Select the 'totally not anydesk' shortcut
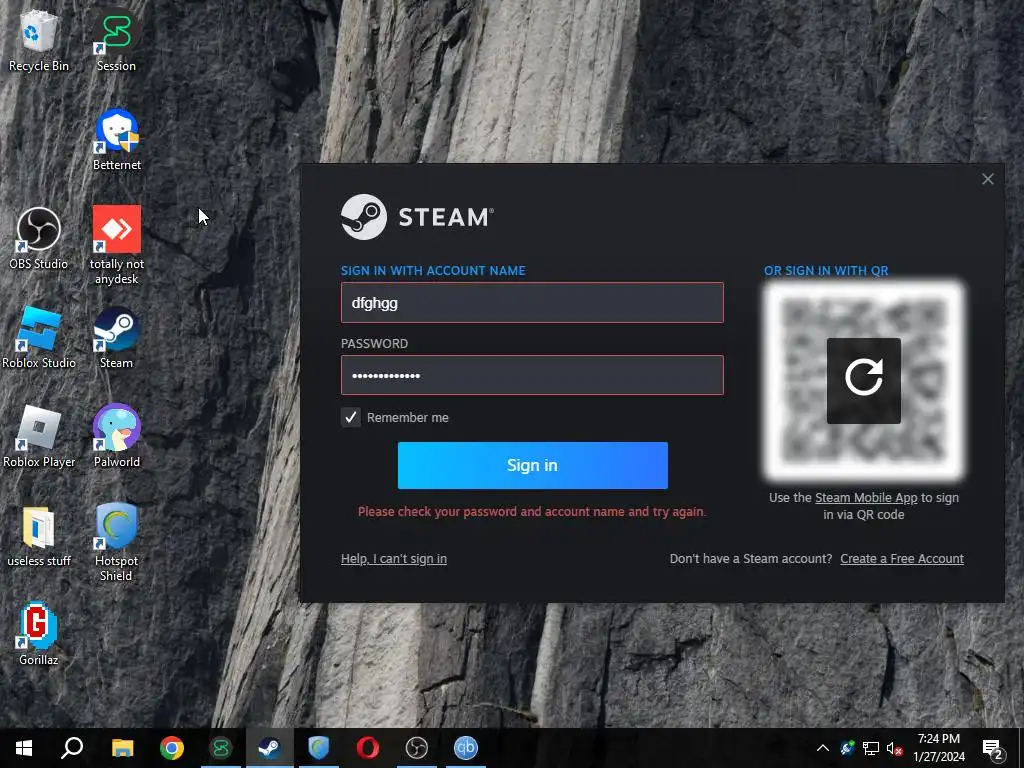Viewport: 1024px width, 768px height. tap(116, 245)
